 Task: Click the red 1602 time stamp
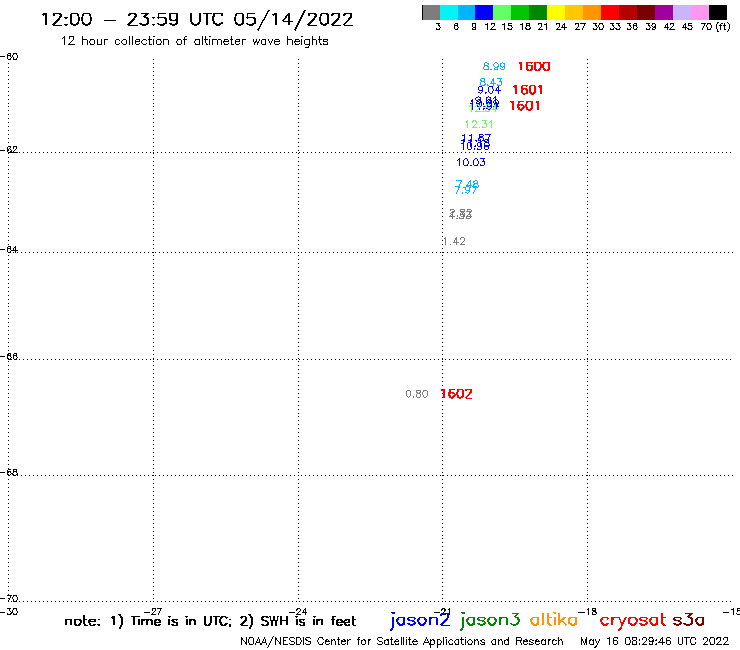456,394
